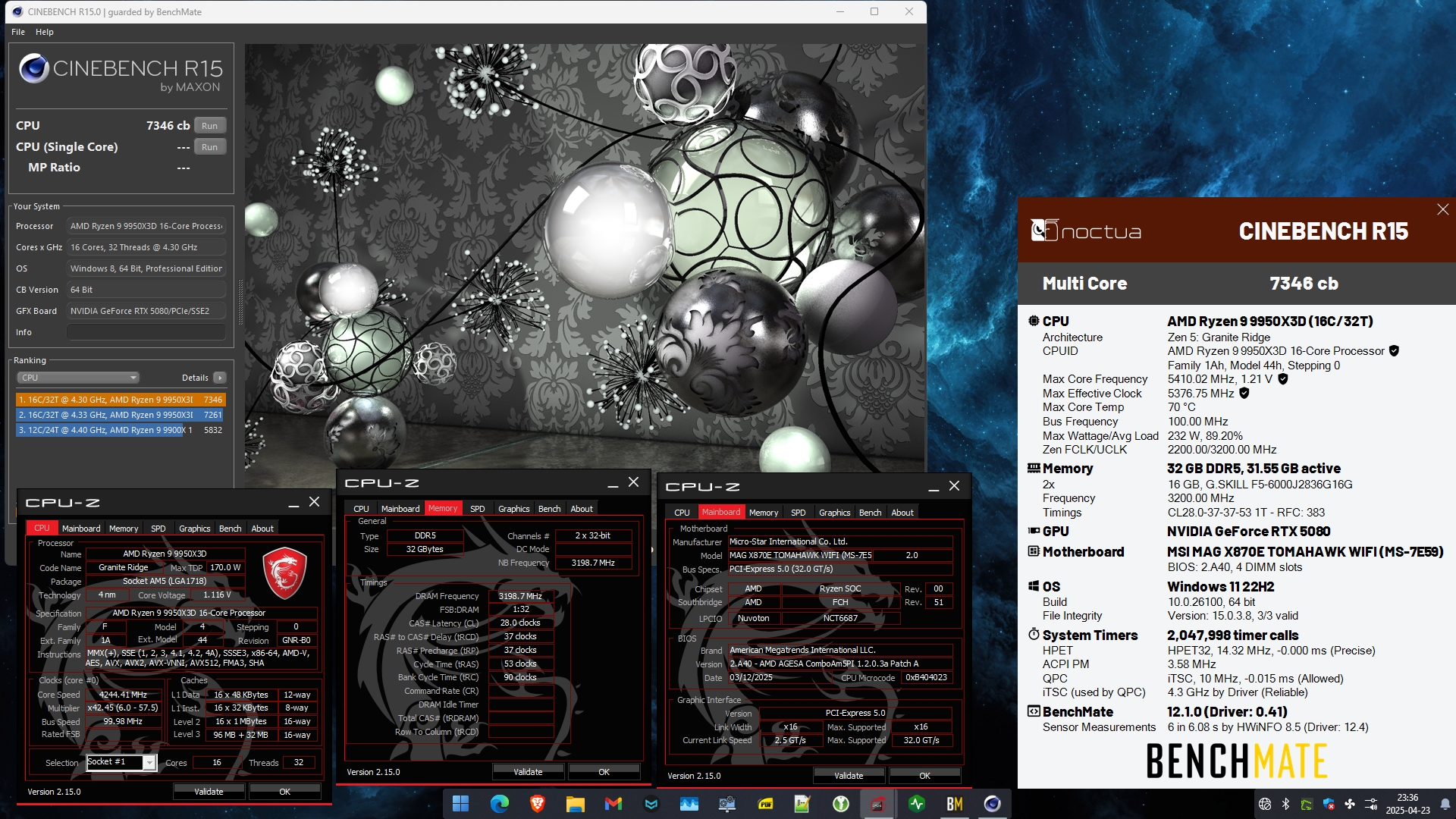Open Memory tab in right CPU-Z window

click(764, 513)
